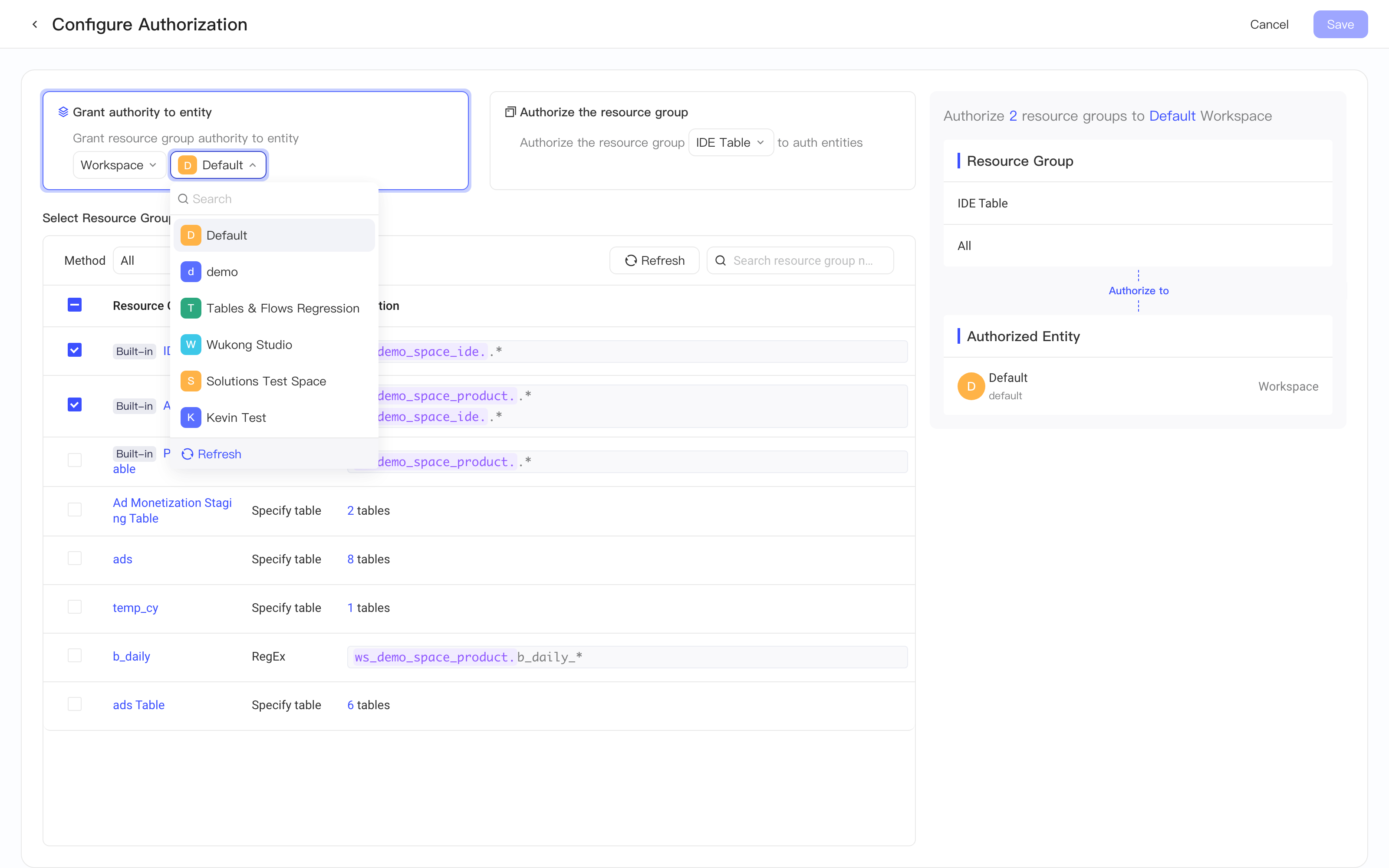The image size is (1389, 868).
Task: Choose Wukong Studio workspace option
Action: (x=274, y=345)
